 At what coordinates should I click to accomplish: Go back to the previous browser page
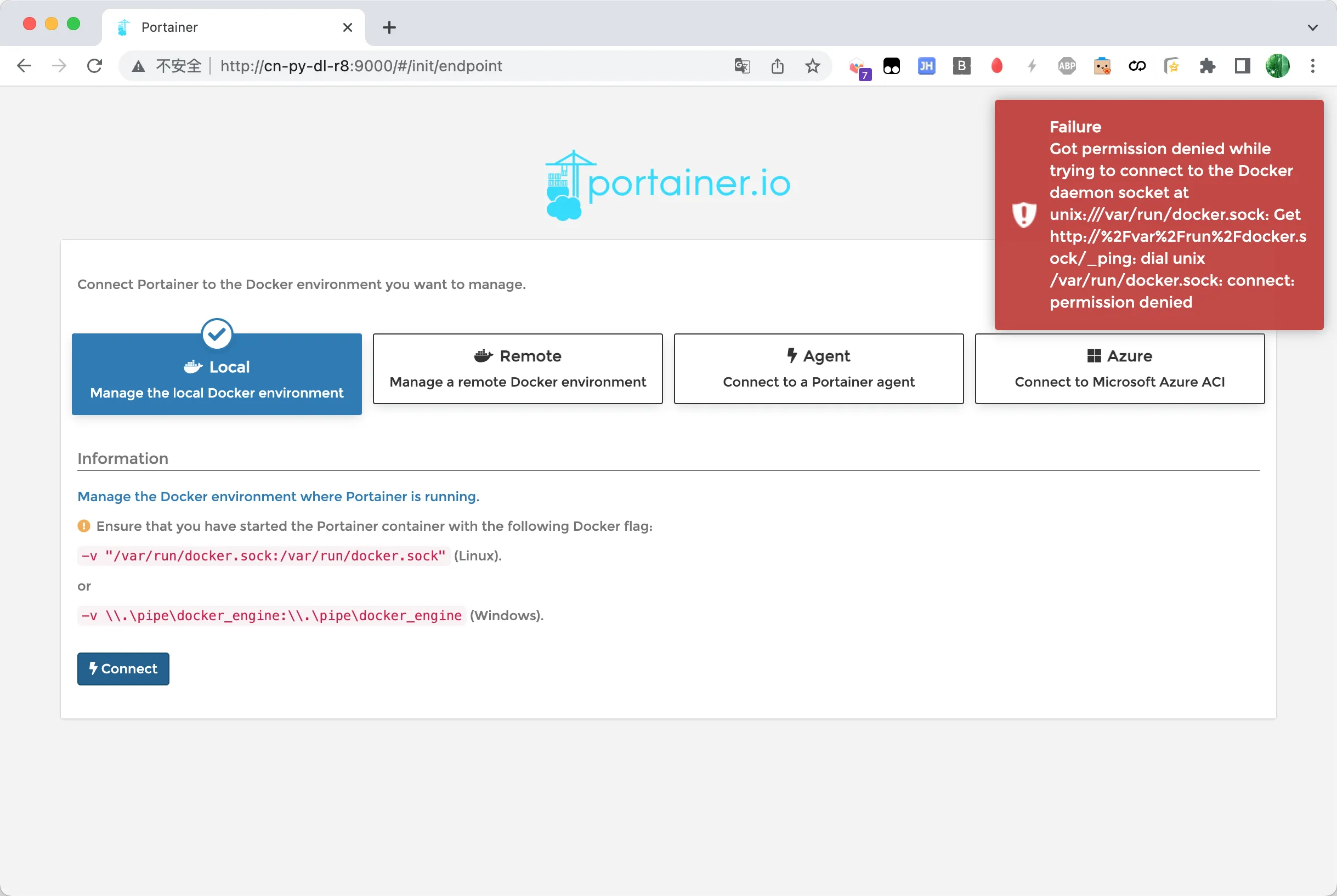[24, 66]
